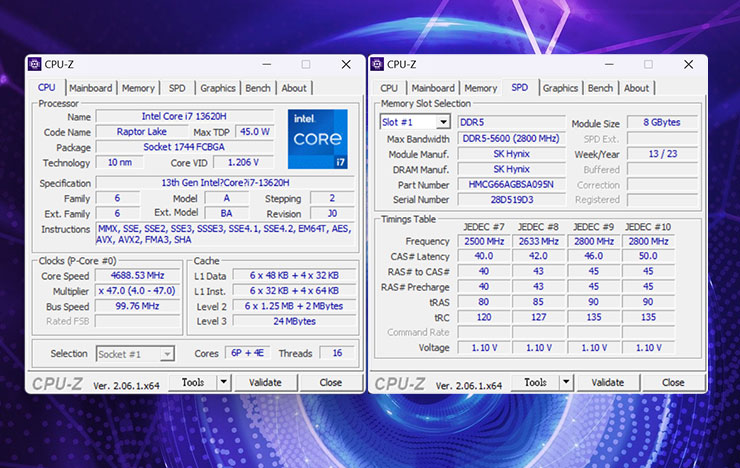Image resolution: width=740 pixels, height=468 pixels.
Task: Expand Tools dropdown arrow in right window
Action: 566,382
